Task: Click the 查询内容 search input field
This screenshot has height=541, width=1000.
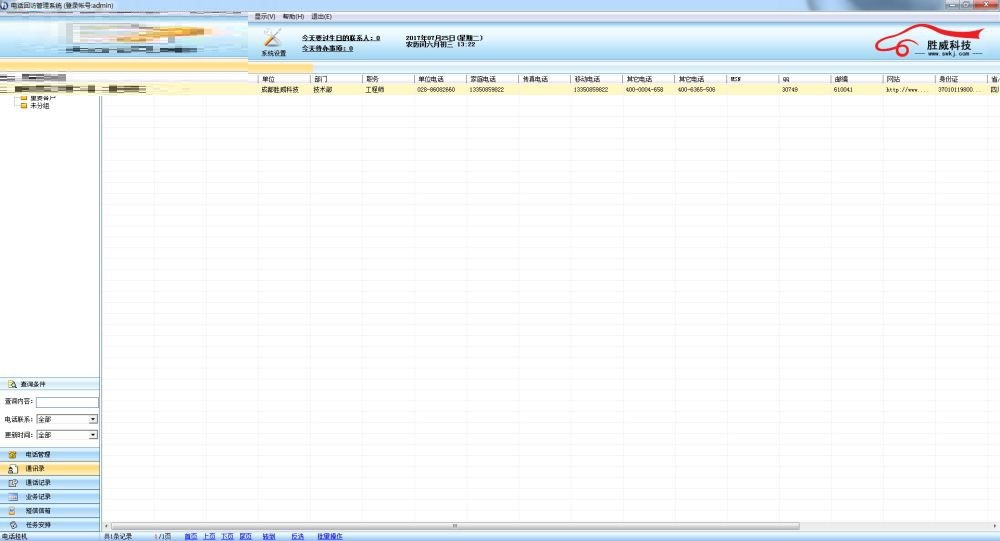Action: 67,402
